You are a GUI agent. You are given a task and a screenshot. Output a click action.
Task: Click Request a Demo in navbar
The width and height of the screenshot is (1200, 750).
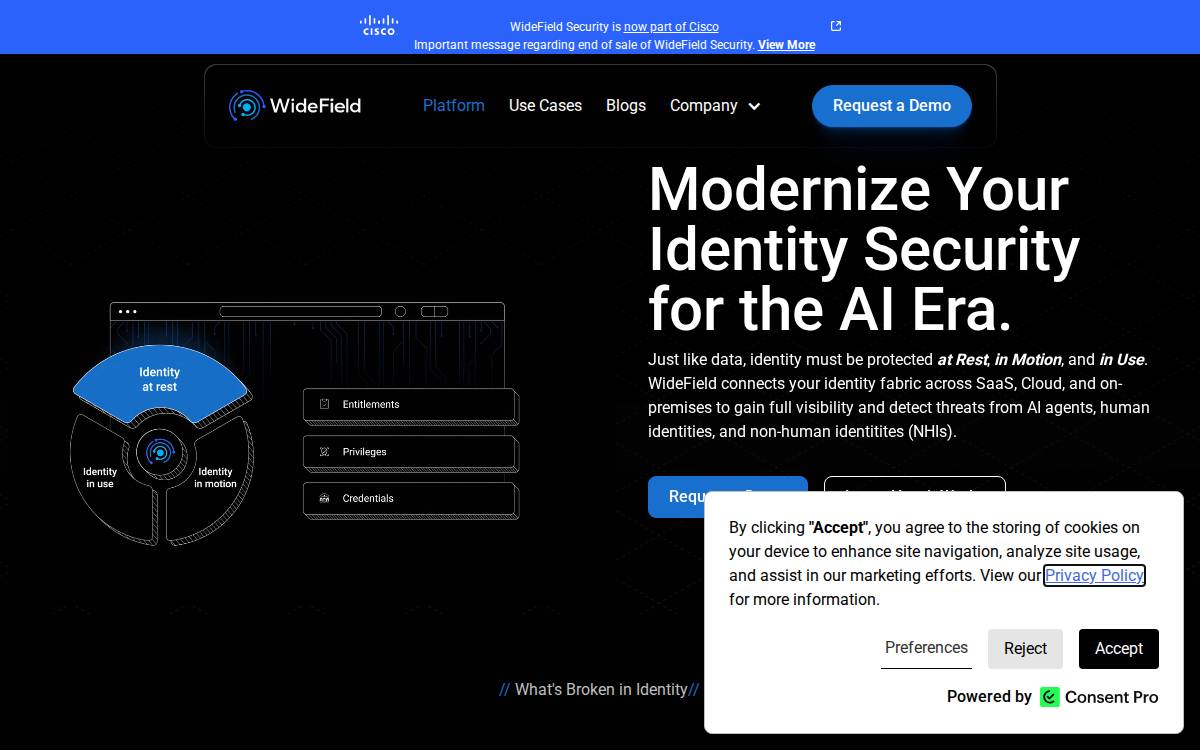click(x=892, y=105)
